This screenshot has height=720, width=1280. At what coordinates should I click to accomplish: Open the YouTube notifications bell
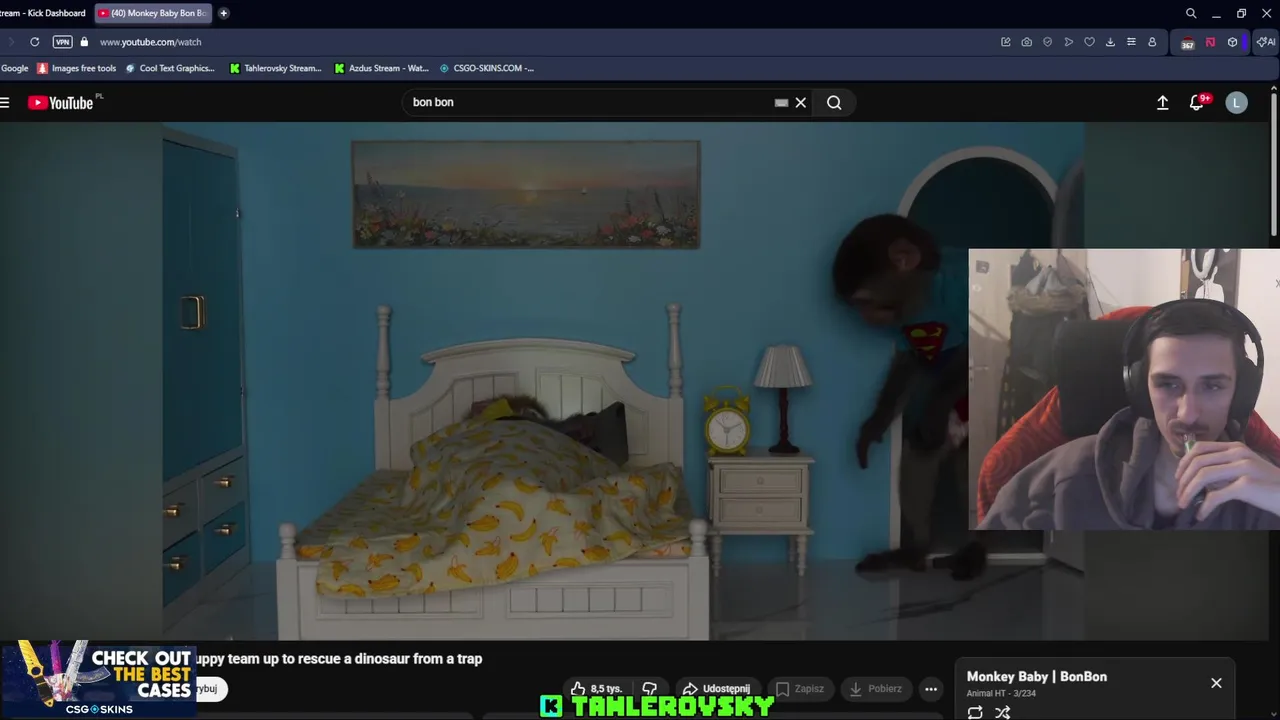click(1197, 102)
